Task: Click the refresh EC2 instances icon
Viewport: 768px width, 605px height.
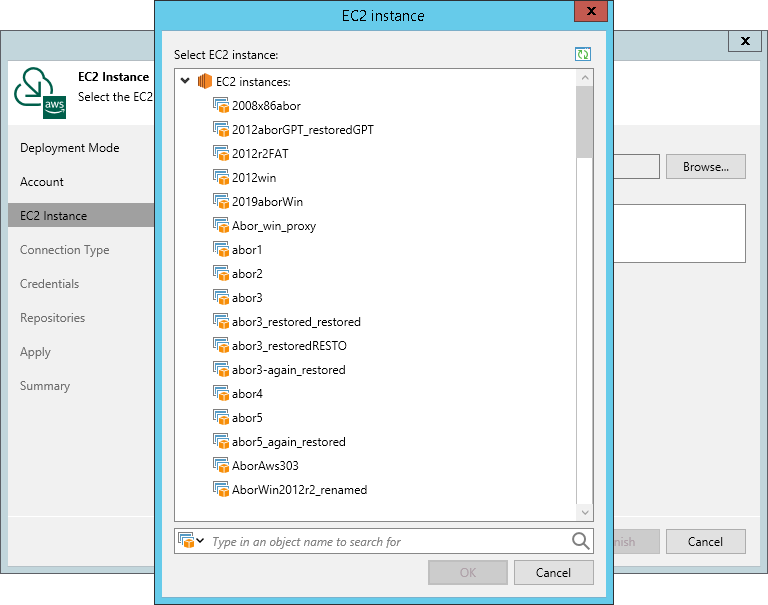Action: click(583, 54)
